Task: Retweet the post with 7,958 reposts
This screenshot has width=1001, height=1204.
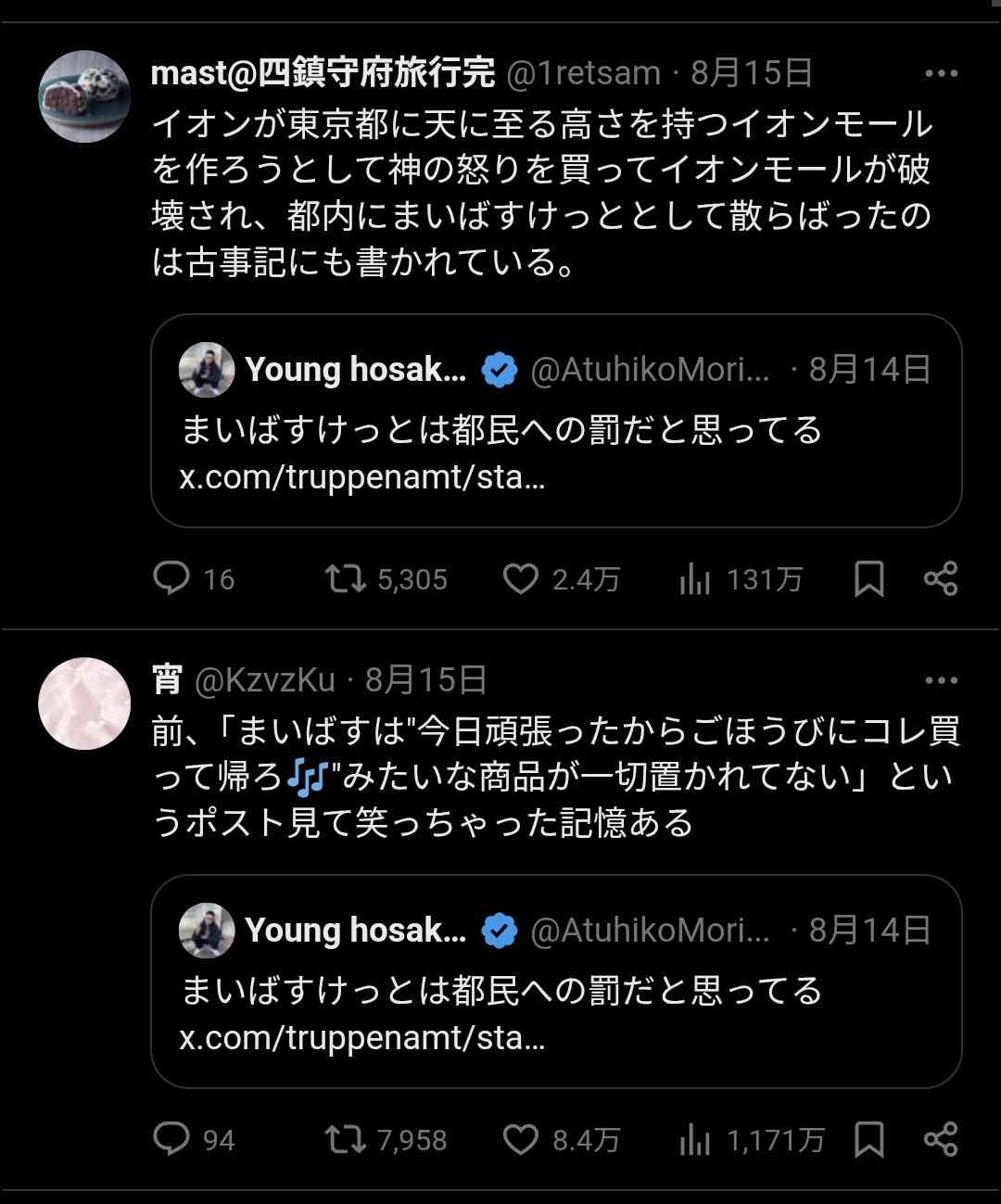Action: tap(345, 1139)
